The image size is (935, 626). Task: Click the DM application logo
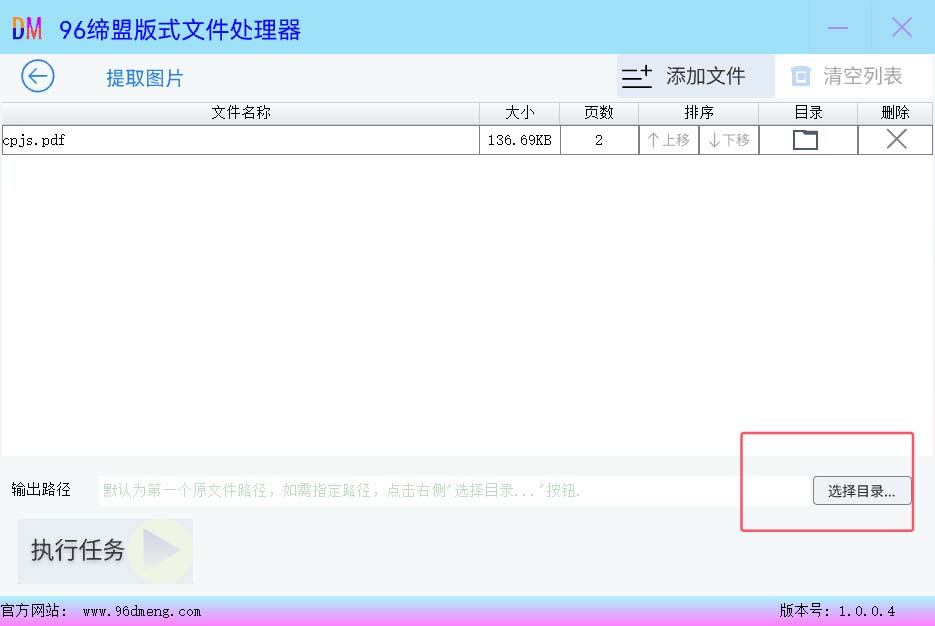pyautogui.click(x=27, y=29)
